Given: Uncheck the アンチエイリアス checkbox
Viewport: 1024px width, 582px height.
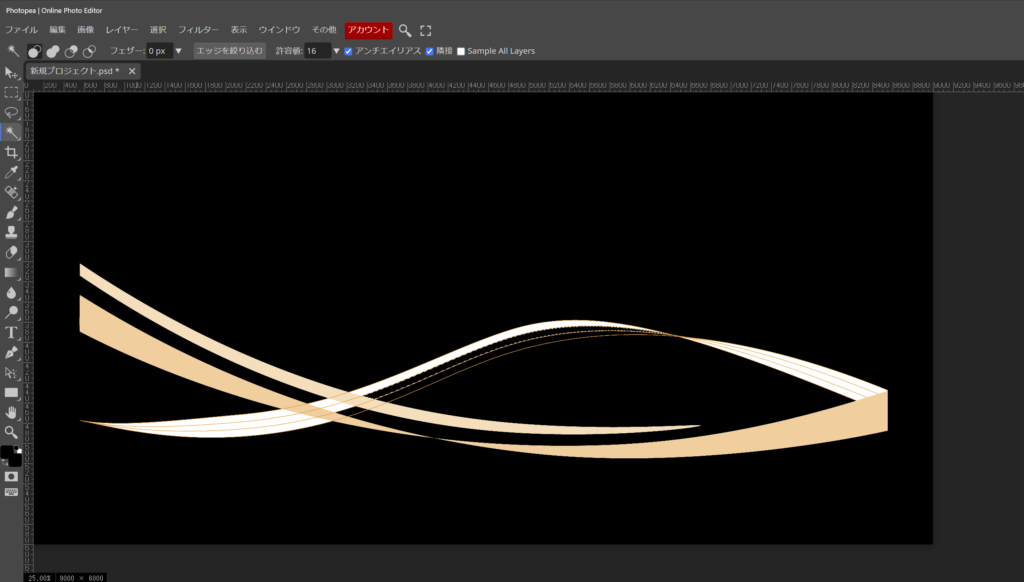Looking at the screenshot, I should (348, 51).
